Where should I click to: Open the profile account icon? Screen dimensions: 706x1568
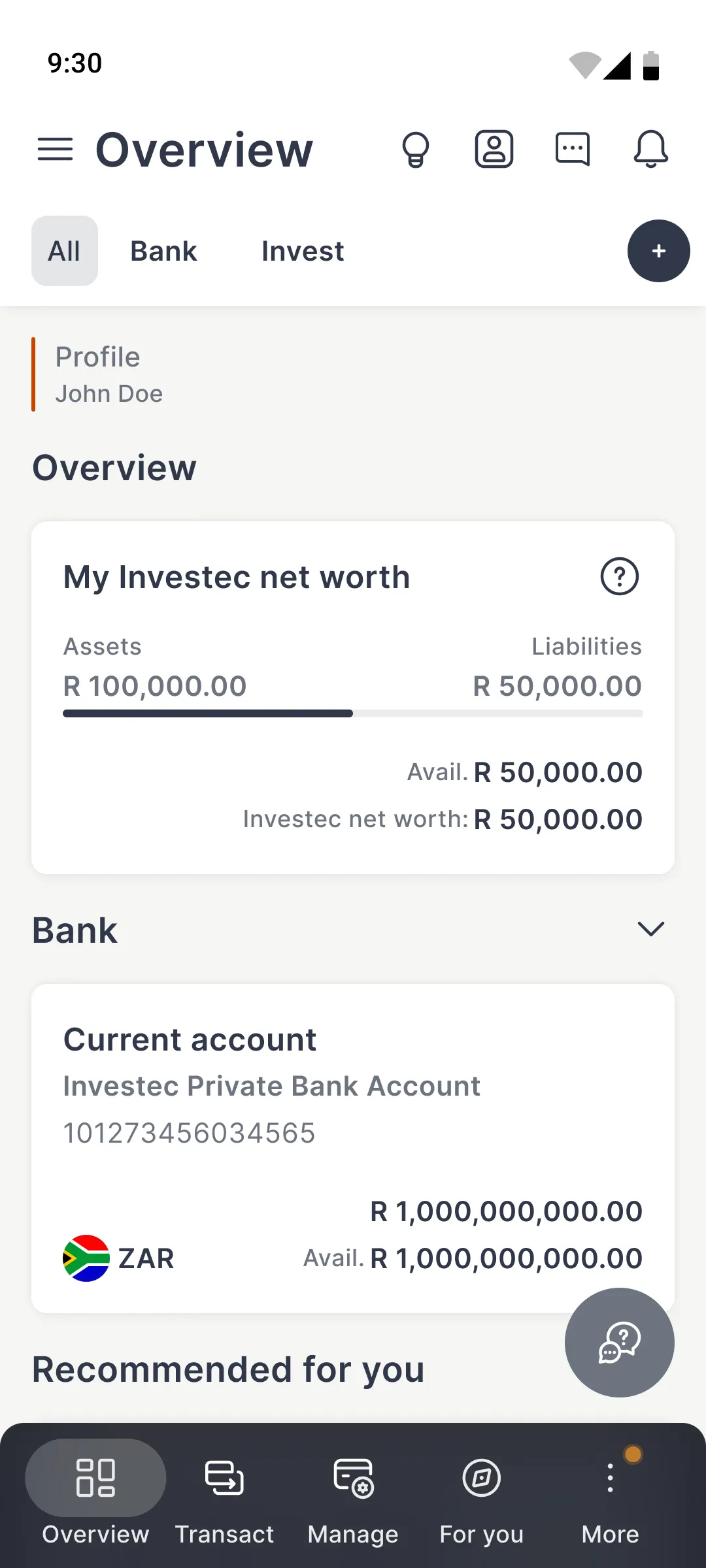(x=494, y=150)
